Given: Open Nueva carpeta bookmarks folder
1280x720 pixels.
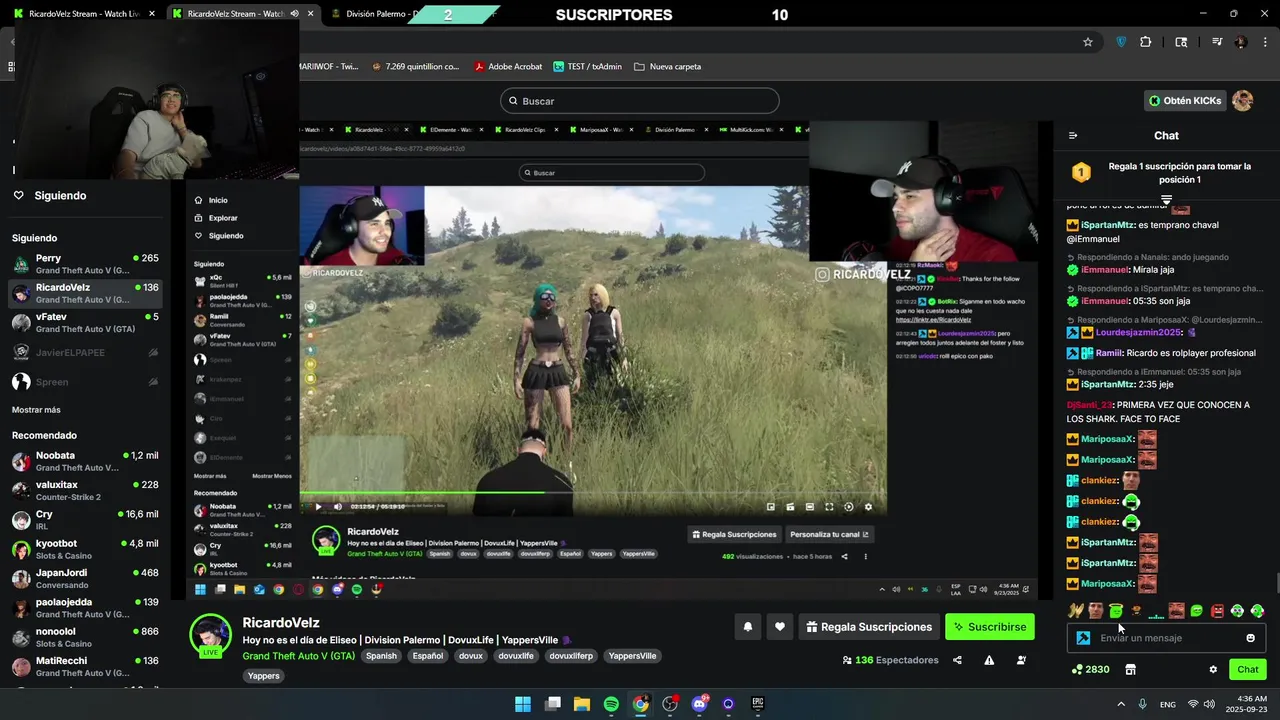Looking at the screenshot, I should [667, 66].
